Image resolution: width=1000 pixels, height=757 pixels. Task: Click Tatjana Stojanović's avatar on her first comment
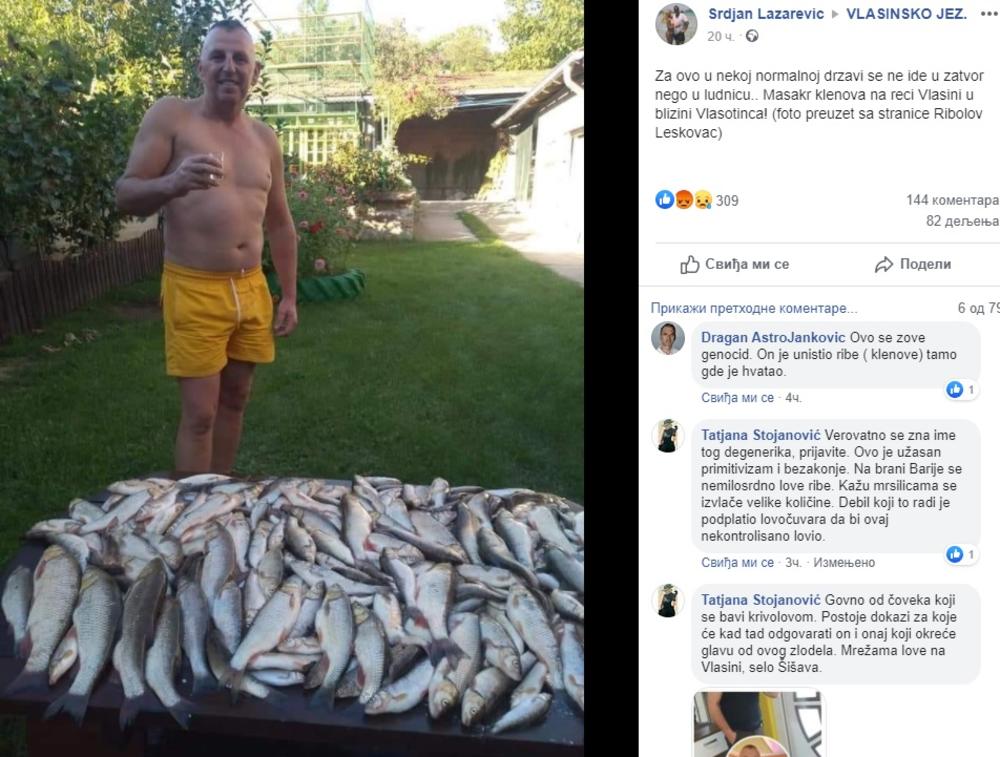tap(668, 436)
